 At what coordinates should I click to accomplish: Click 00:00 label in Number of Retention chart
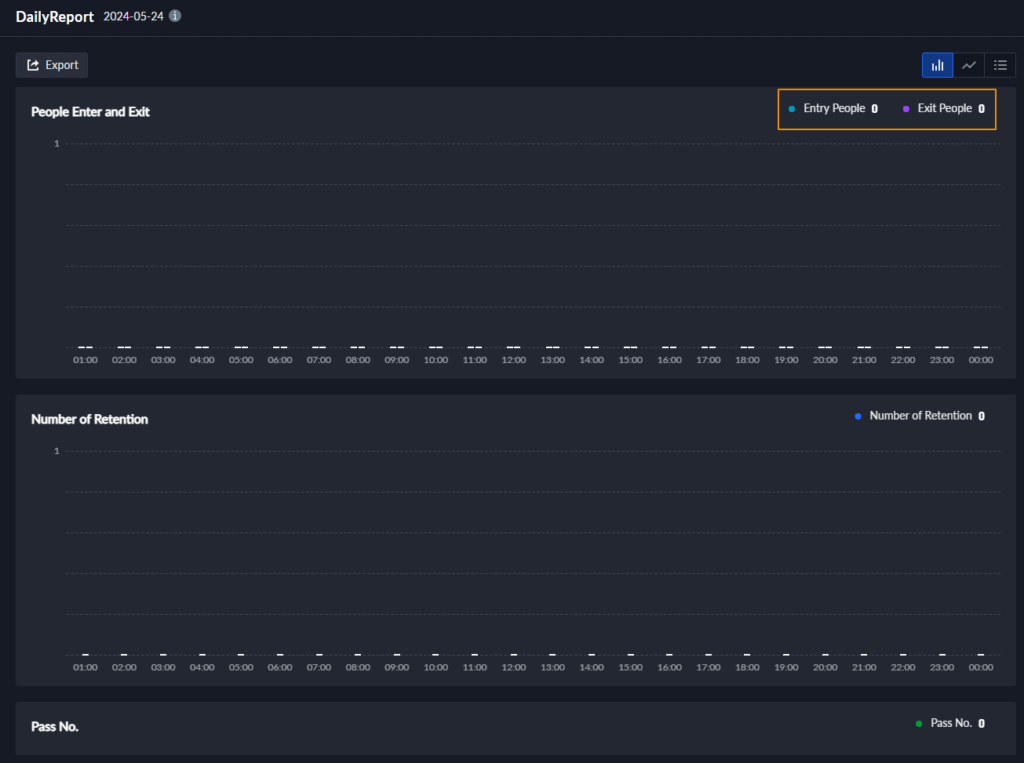981,667
